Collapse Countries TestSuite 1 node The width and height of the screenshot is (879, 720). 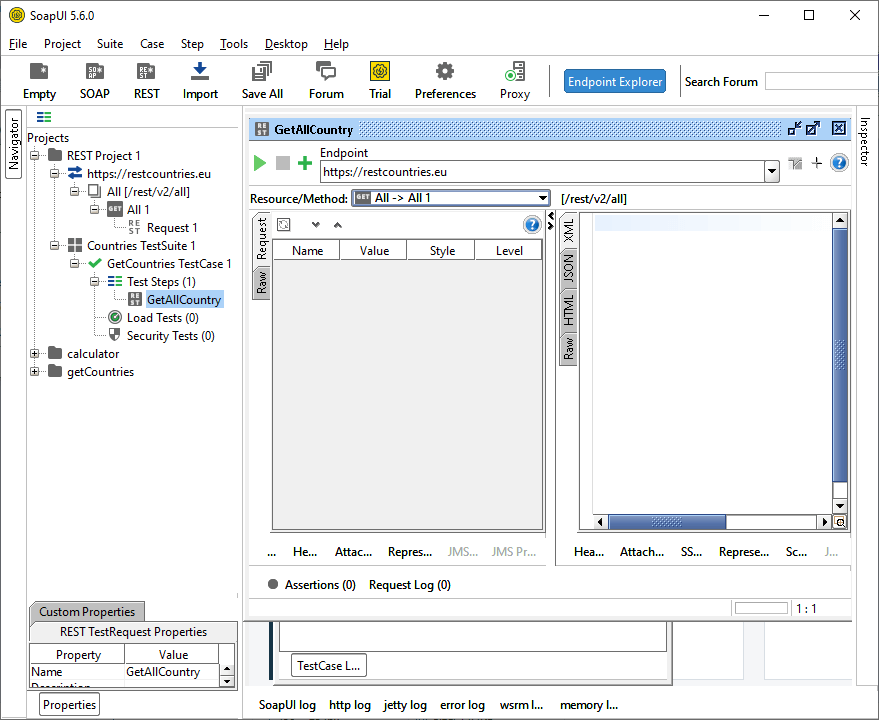click(x=54, y=245)
